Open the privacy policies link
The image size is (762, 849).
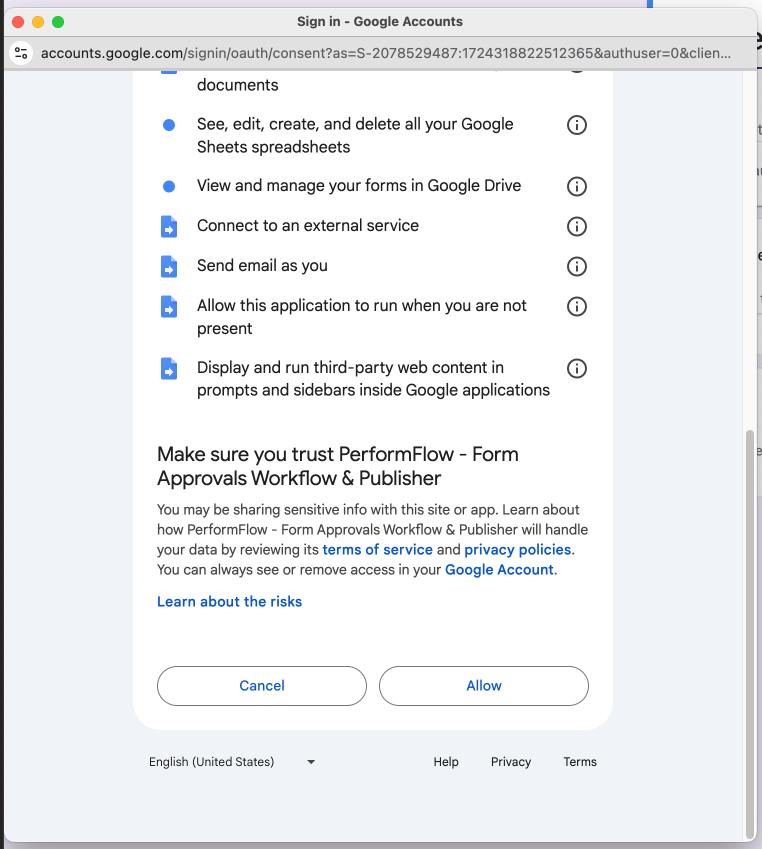coord(518,550)
